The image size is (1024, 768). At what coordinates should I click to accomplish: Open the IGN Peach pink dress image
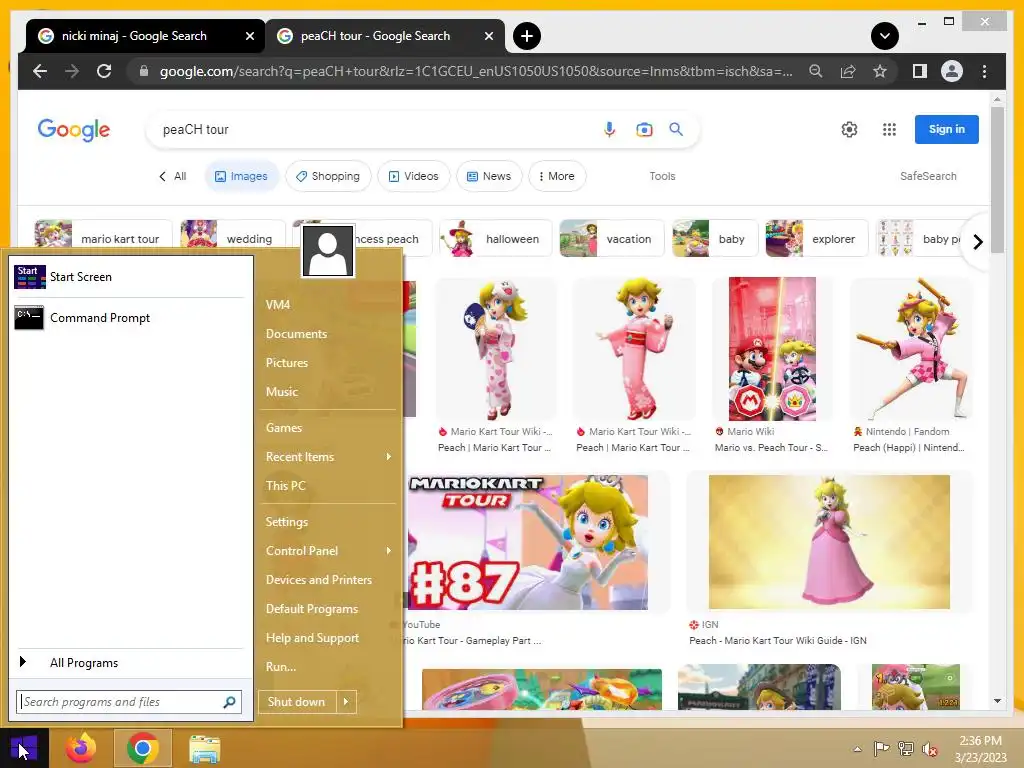(x=829, y=542)
